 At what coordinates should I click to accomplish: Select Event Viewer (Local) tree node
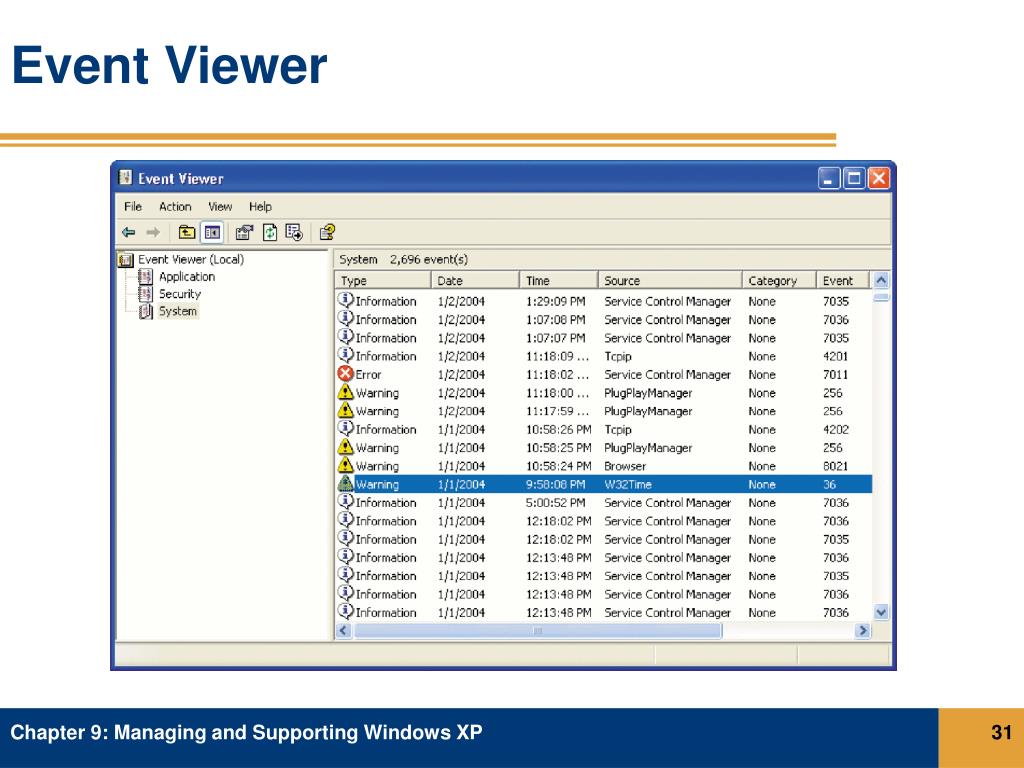click(191, 259)
